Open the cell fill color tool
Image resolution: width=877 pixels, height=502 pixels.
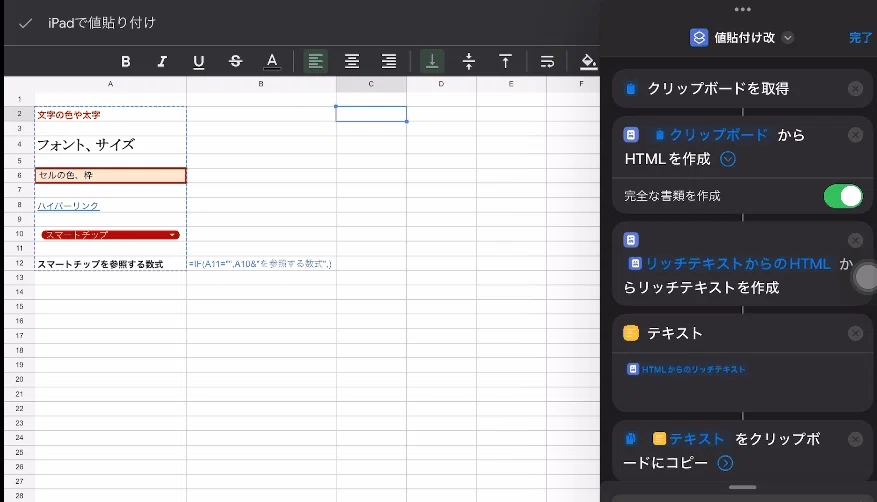pos(588,61)
